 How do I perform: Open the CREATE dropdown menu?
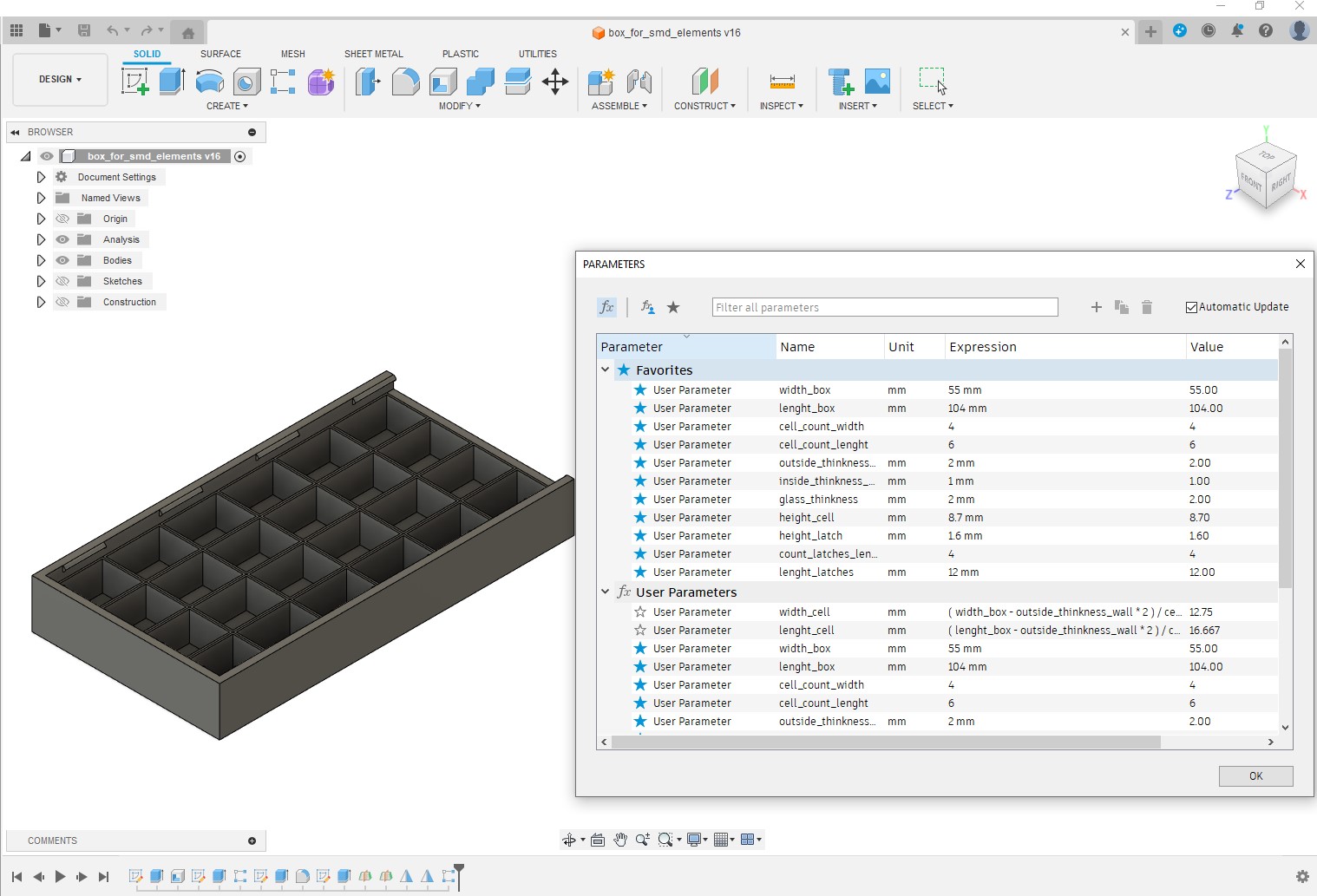(227, 106)
